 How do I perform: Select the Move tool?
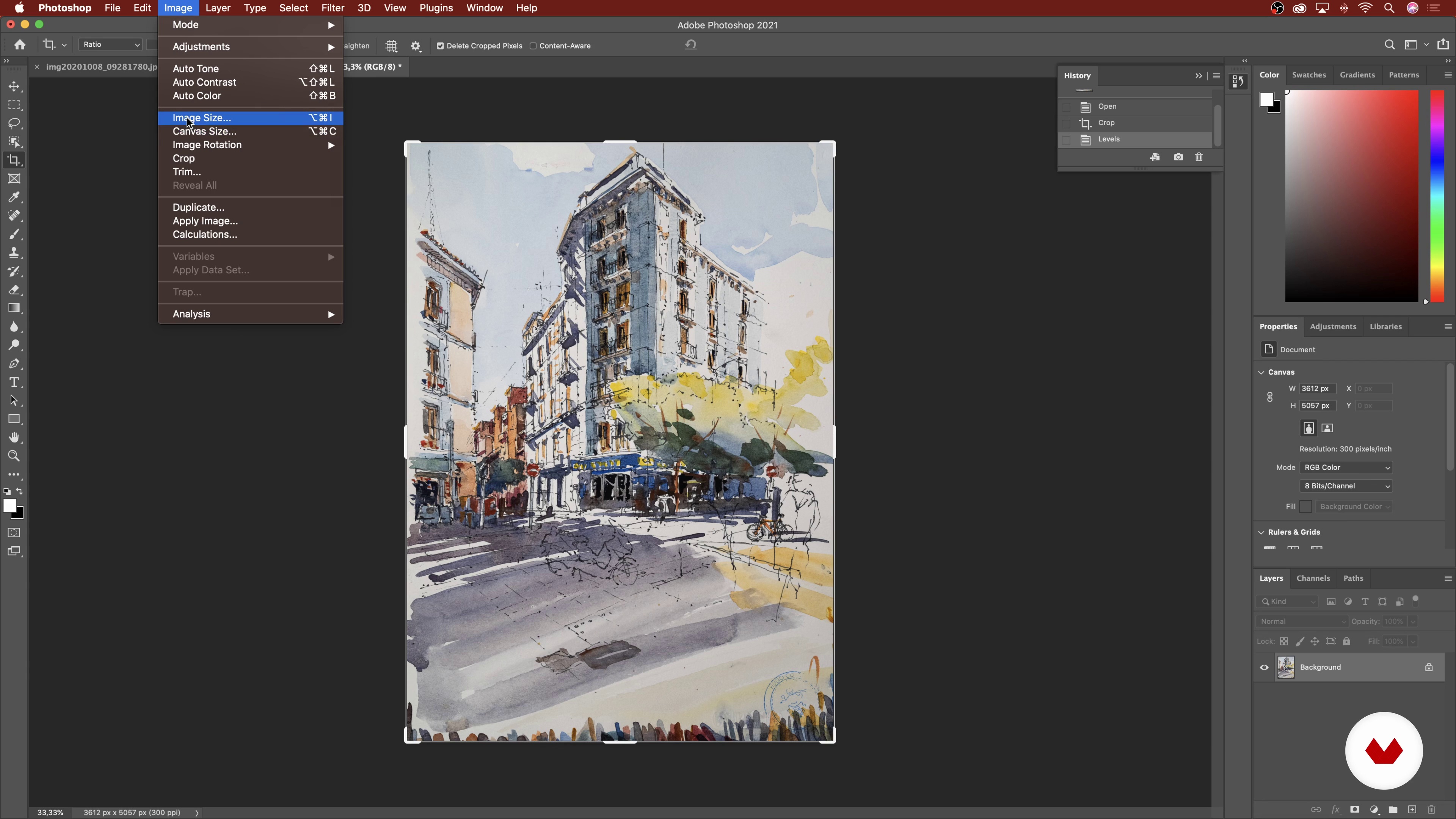[x=14, y=86]
